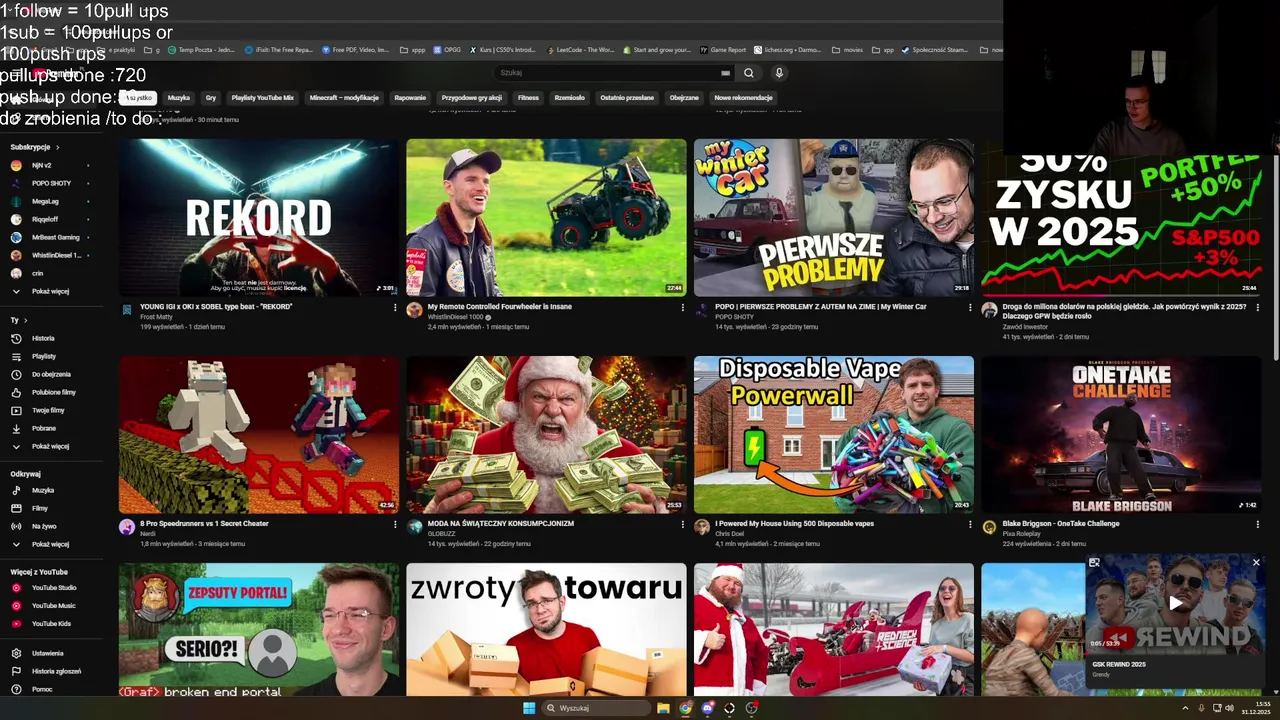Open MrBeast Gaming subscription channel
Screen dimensions: 1280x720
tap(55, 237)
